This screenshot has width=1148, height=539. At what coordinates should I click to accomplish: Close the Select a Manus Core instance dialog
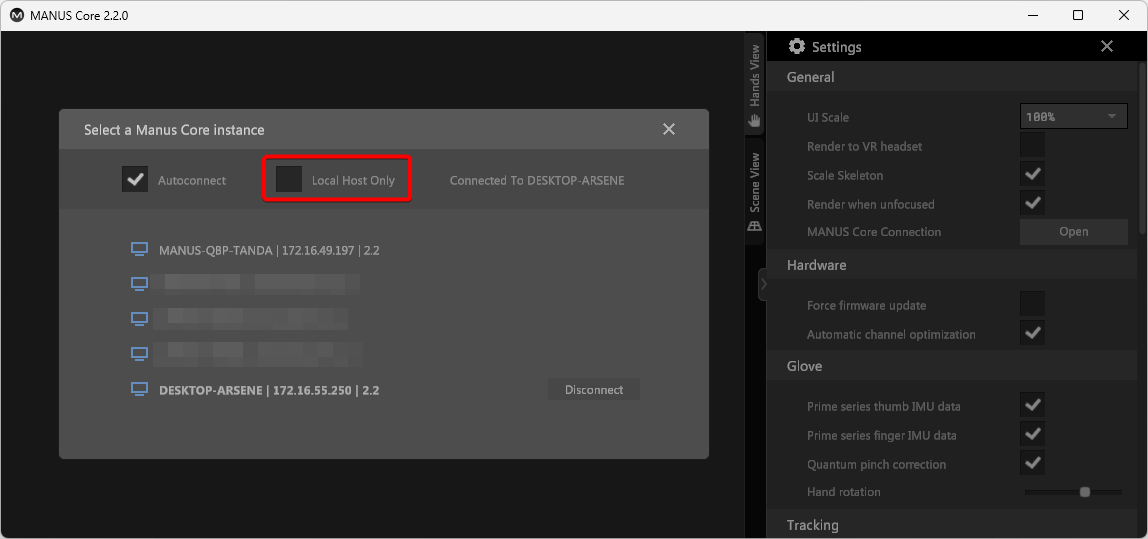pyautogui.click(x=669, y=129)
